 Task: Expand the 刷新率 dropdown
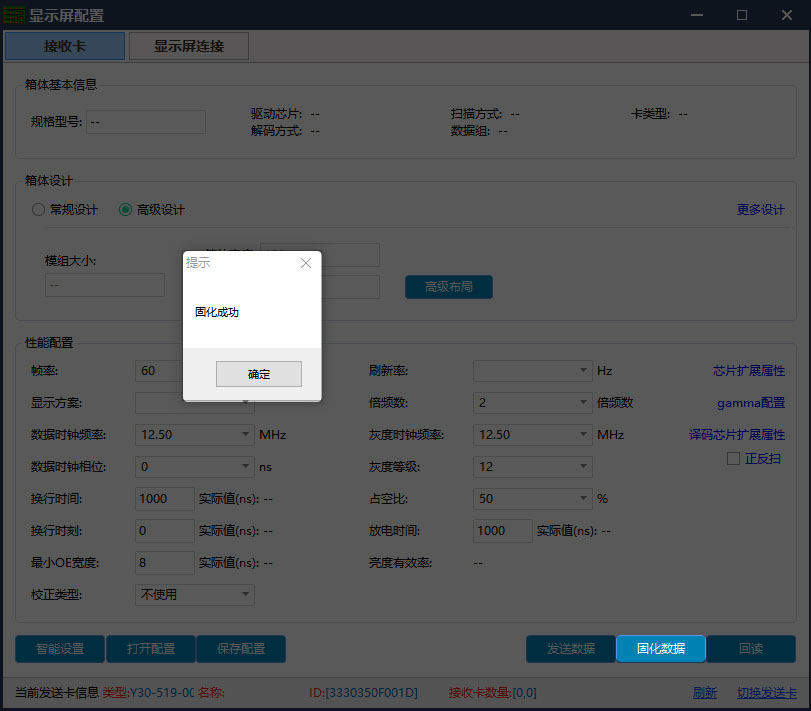pyautogui.click(x=532, y=371)
